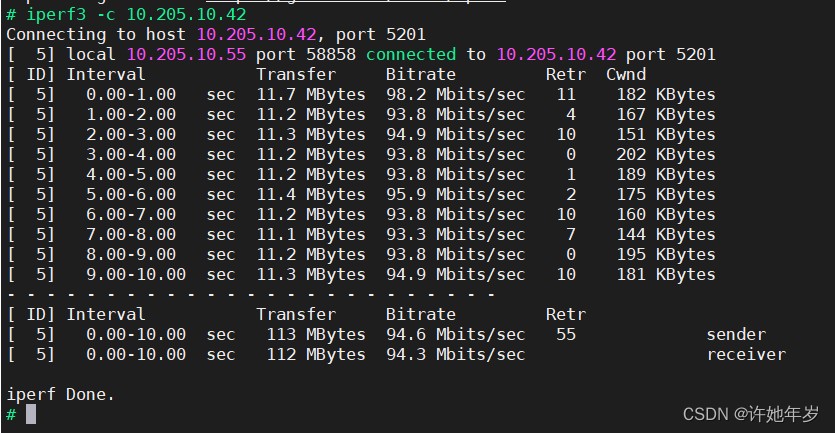The height and width of the screenshot is (433, 835).
Task: Click the total retransmits value 55
Action: [566, 334]
